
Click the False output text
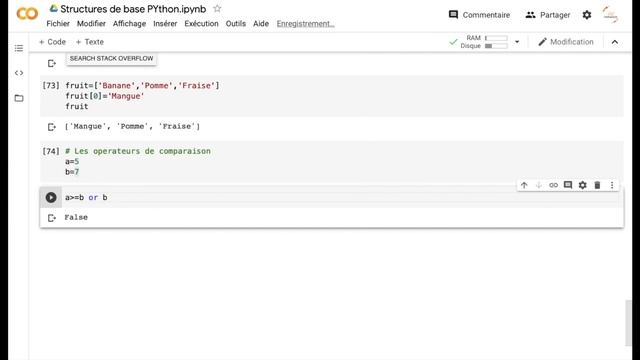76,218
